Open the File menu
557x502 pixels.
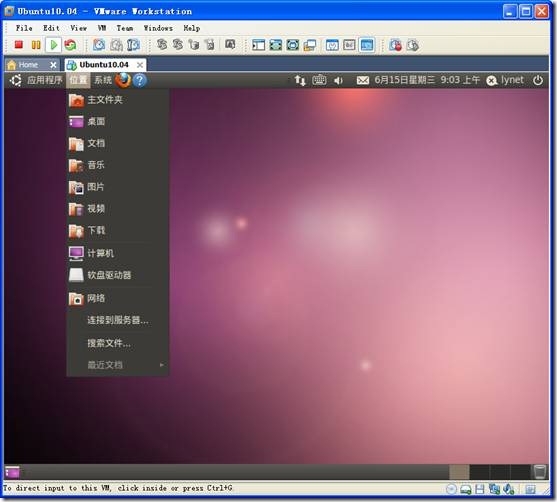(x=24, y=28)
